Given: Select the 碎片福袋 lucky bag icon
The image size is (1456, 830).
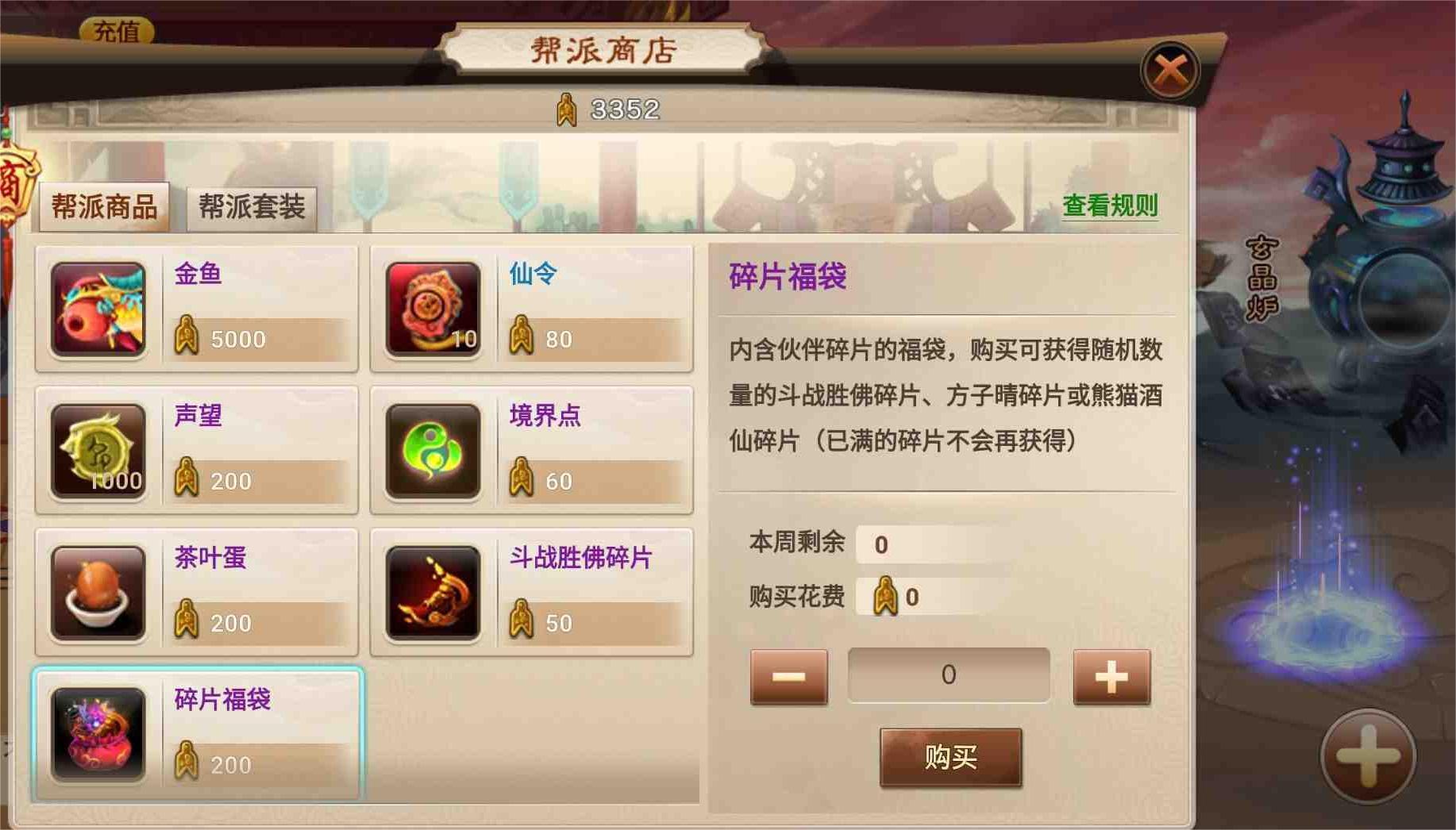Looking at the screenshot, I should point(98,735).
